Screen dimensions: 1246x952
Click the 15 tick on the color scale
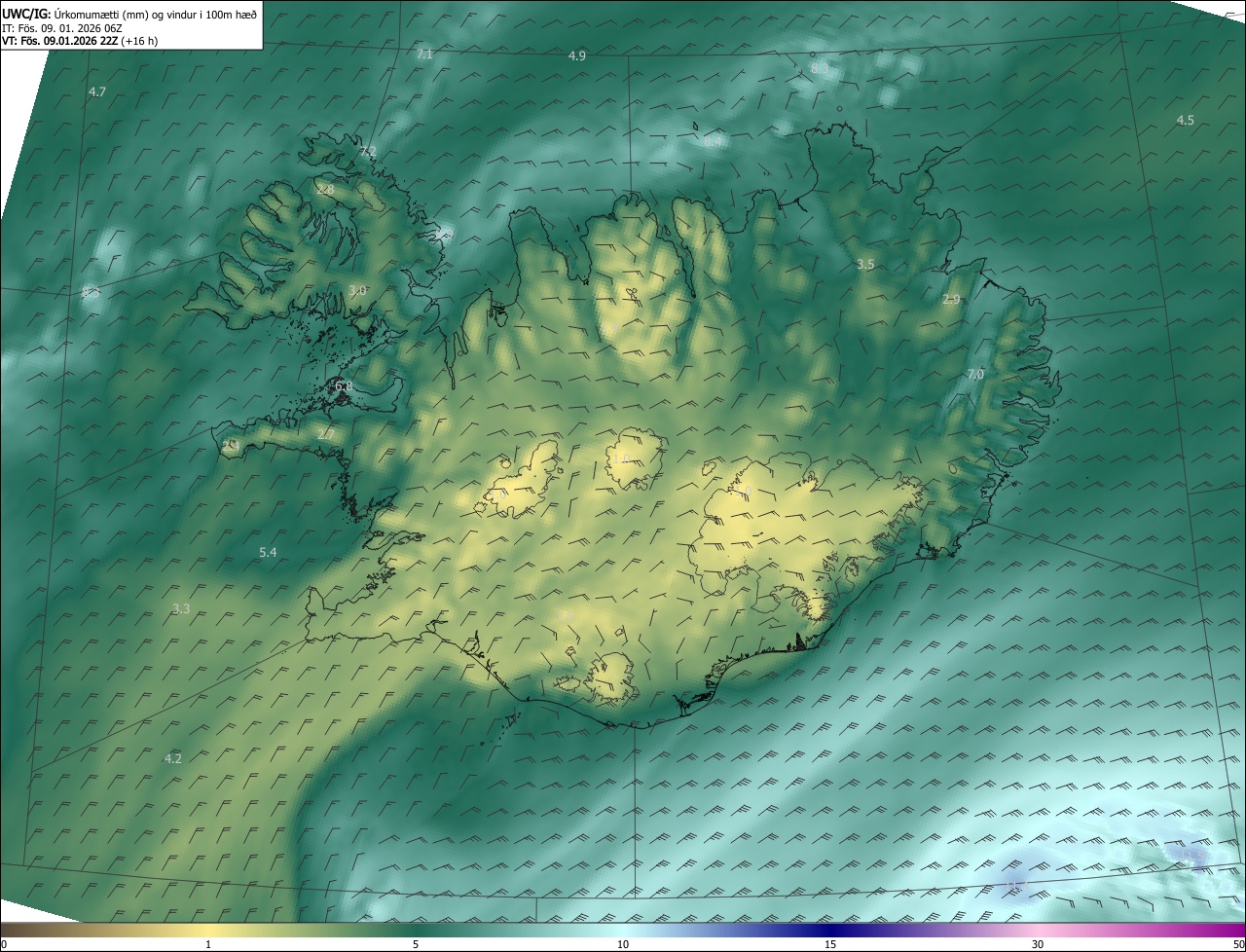[x=830, y=944]
